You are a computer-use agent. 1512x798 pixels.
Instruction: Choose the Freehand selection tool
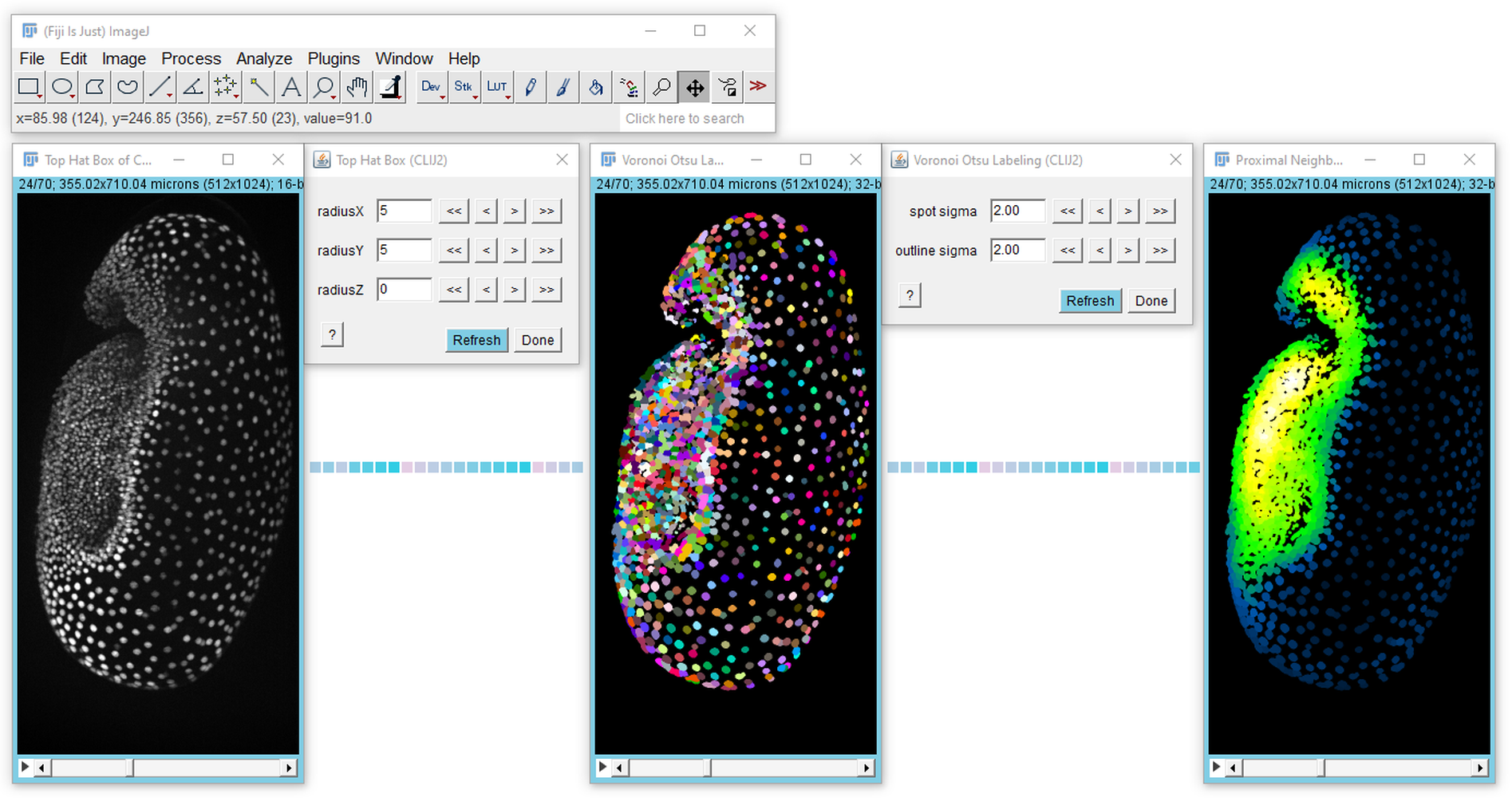tap(127, 87)
